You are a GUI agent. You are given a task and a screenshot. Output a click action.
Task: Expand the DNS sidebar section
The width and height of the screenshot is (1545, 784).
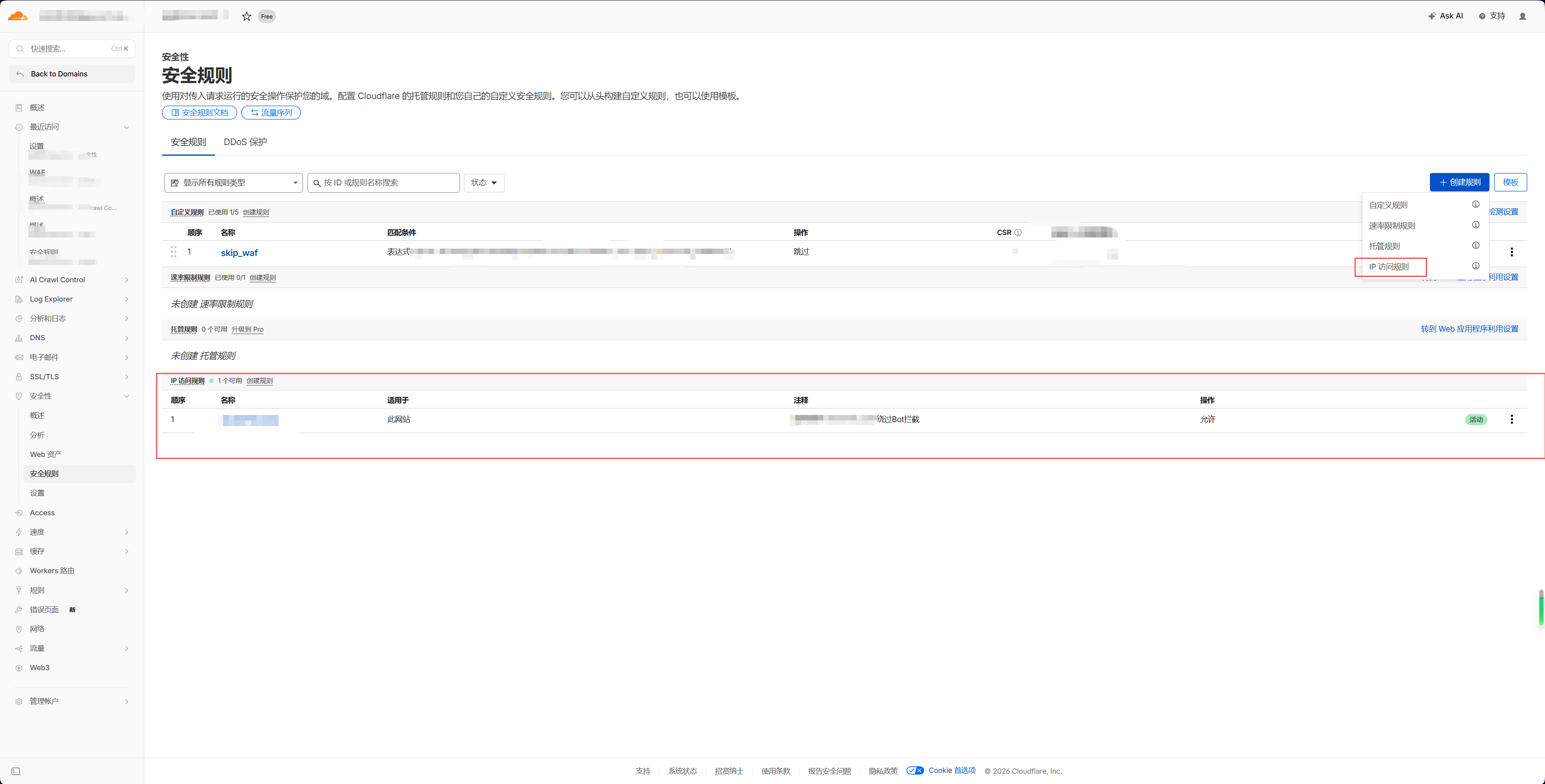(127, 338)
